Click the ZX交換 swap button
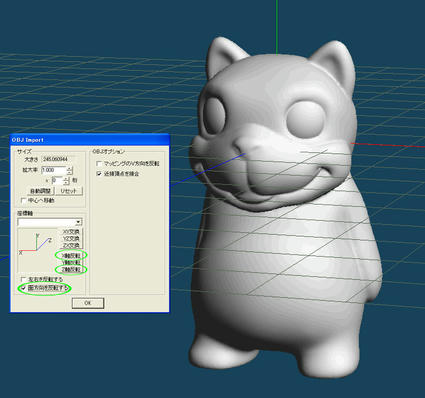Image resolution: width=425 pixels, height=398 pixels. 71,245
